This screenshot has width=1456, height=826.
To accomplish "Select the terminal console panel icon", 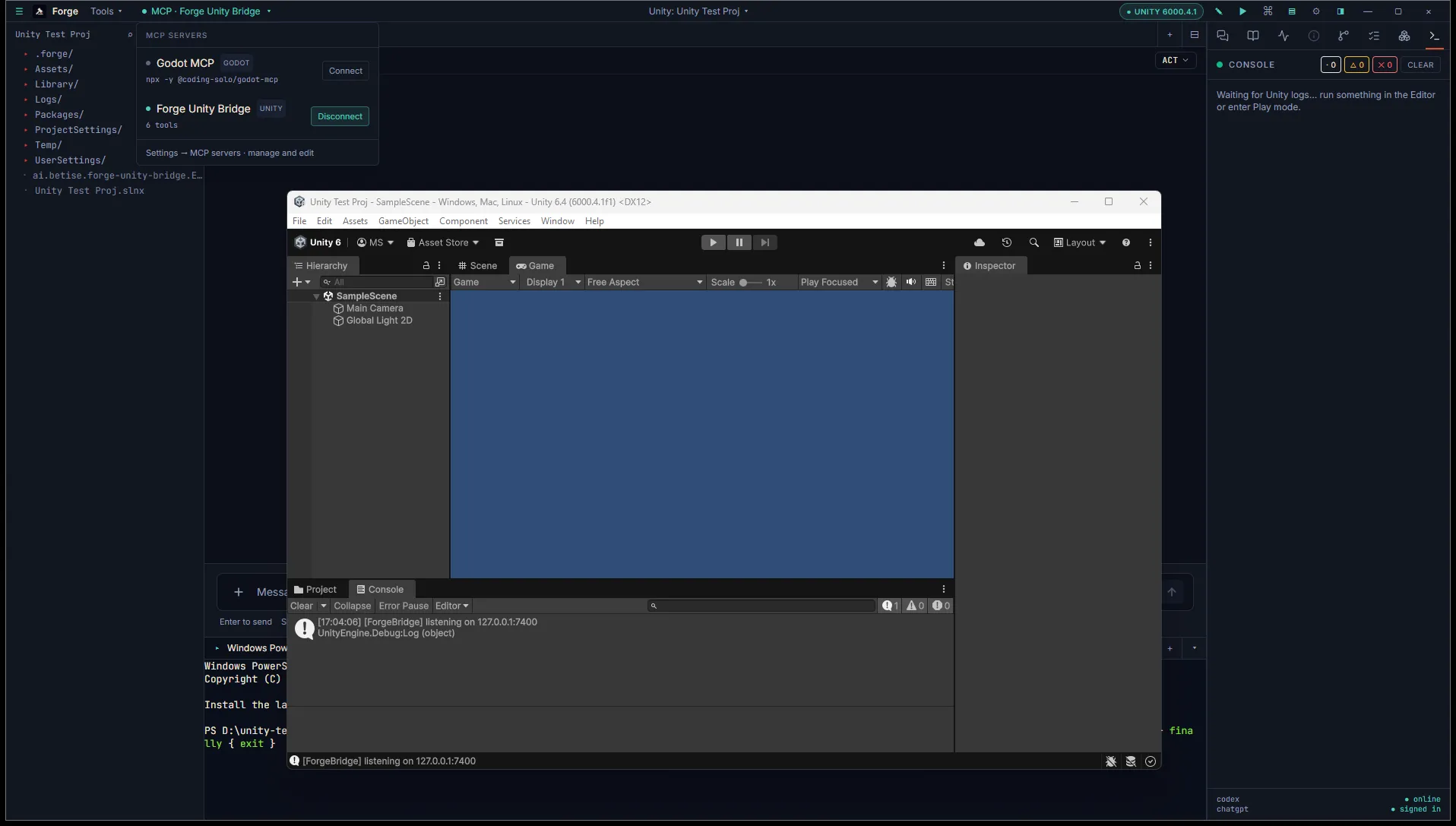I will tap(1435, 36).
